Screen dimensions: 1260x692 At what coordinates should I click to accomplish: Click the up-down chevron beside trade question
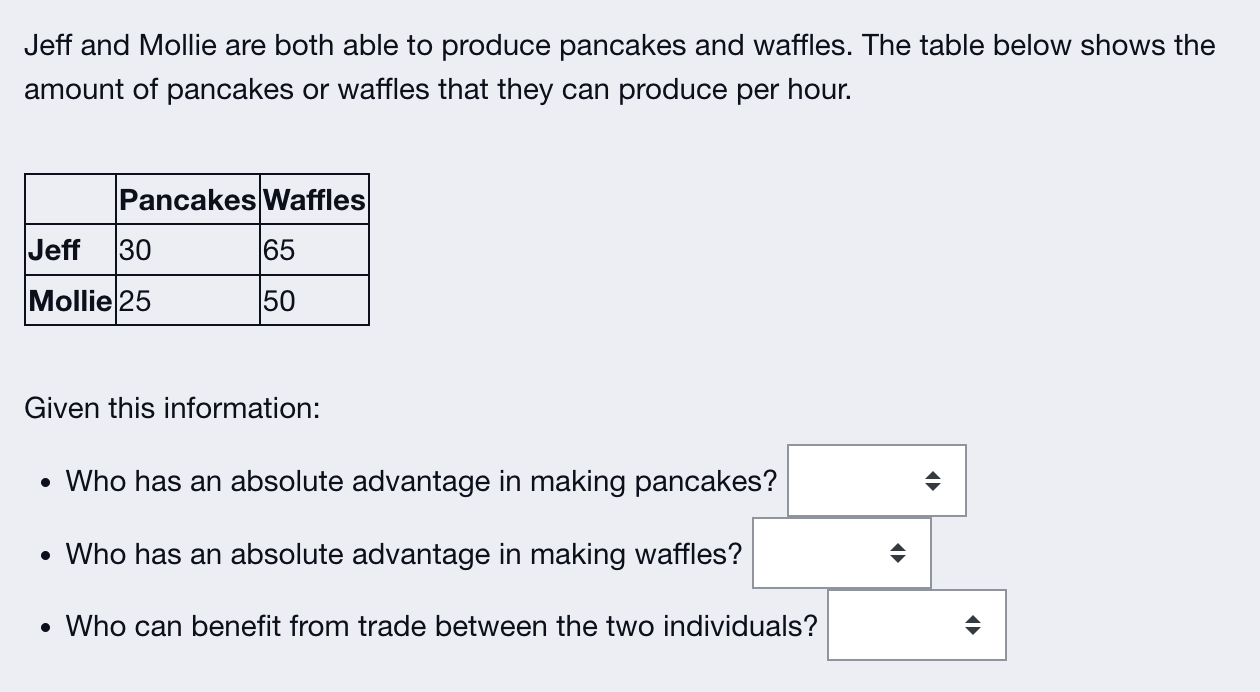[x=972, y=625]
